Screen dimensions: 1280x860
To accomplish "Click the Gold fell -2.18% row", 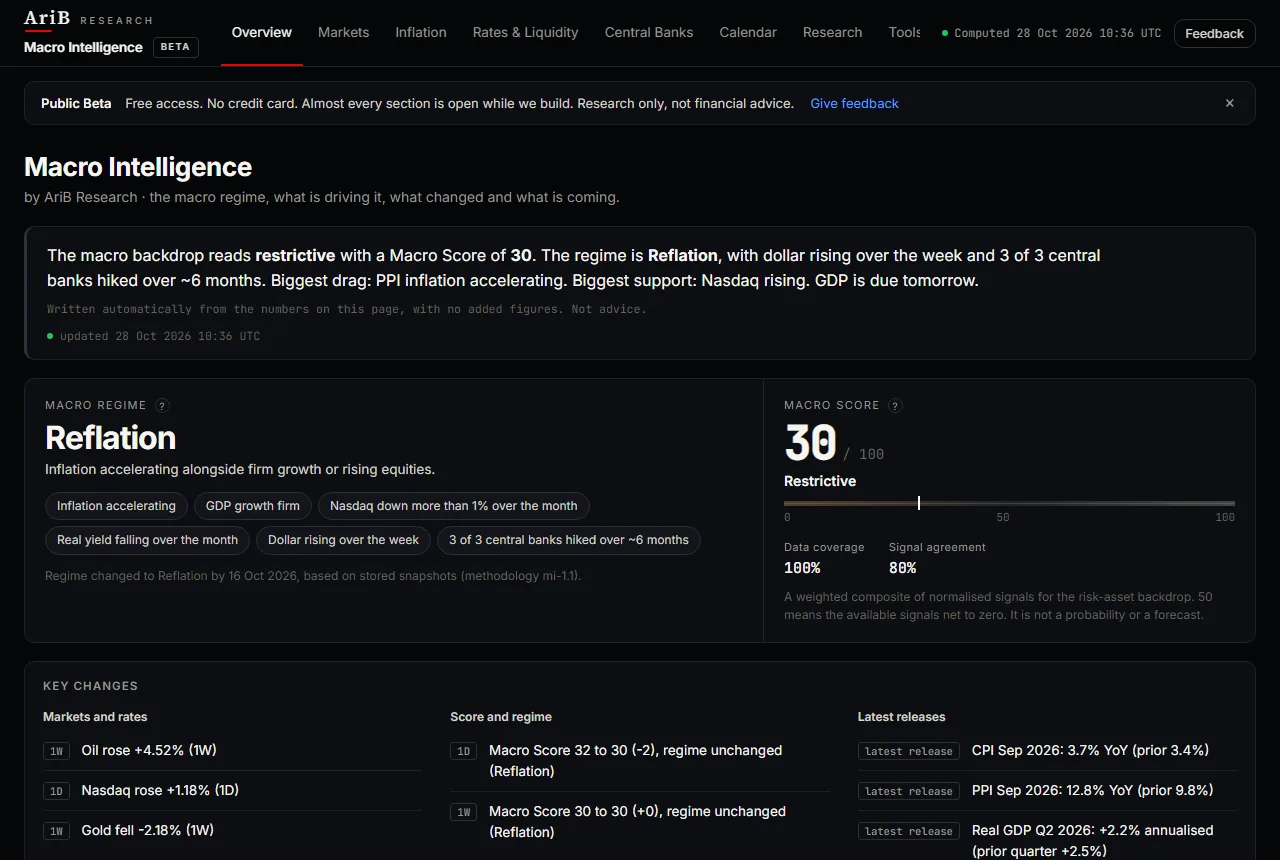I will pyautogui.click(x=232, y=830).
